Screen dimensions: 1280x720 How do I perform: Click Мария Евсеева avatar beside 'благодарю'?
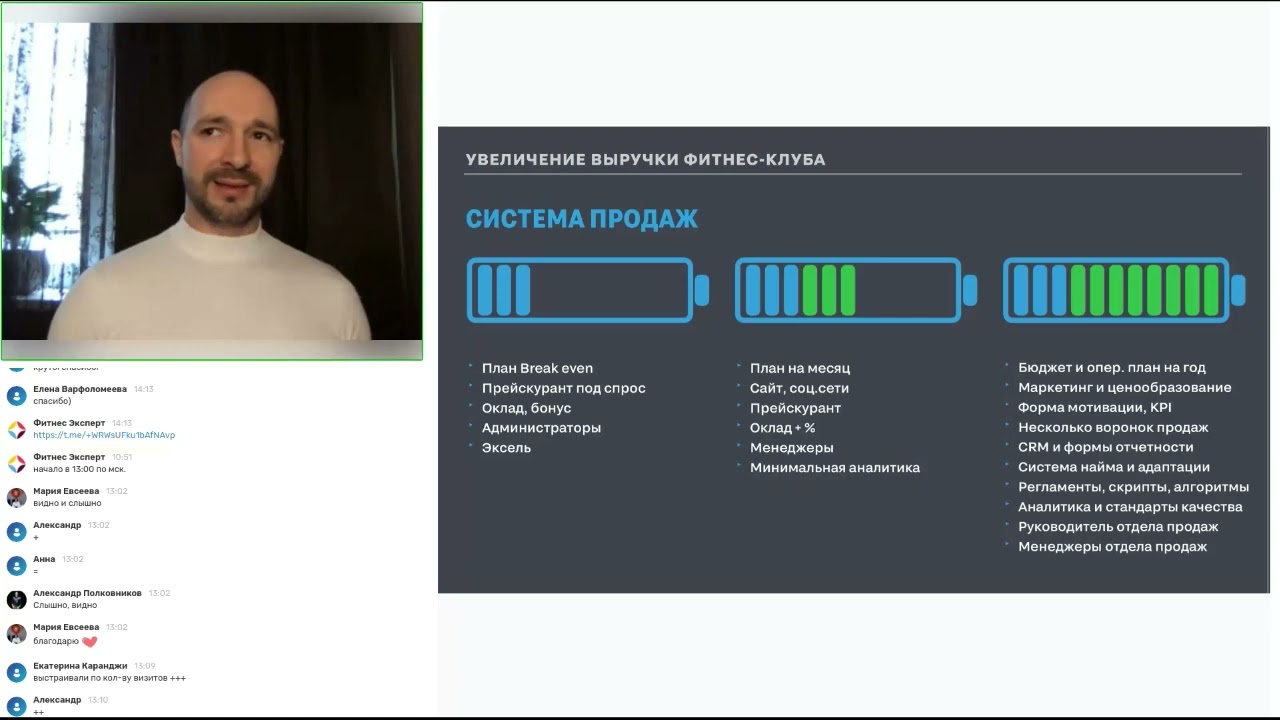[x=16, y=633]
